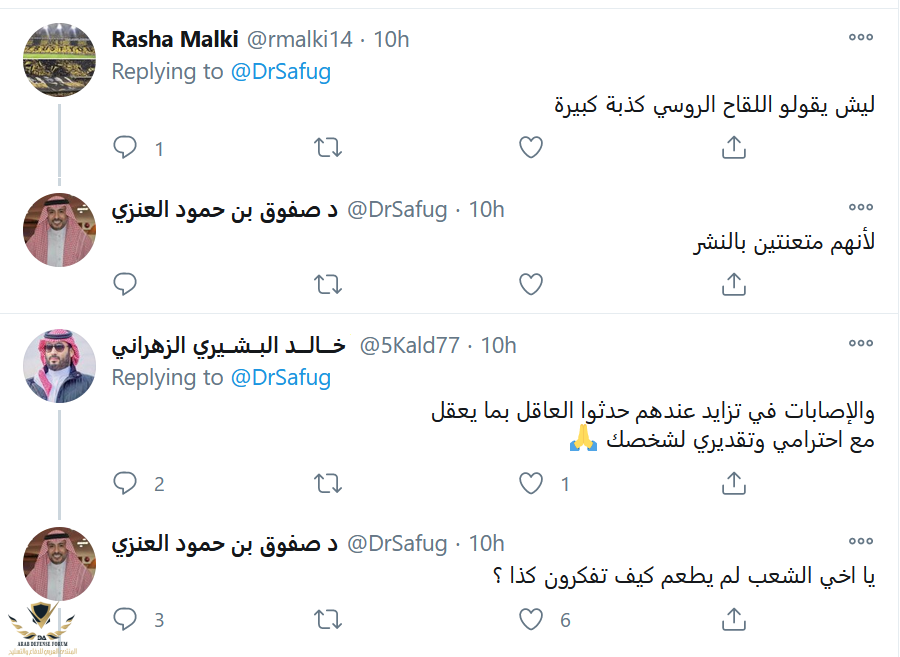The image size is (900, 657).
Task: Share the last DrSafug tweet
Action: pyautogui.click(x=733, y=620)
